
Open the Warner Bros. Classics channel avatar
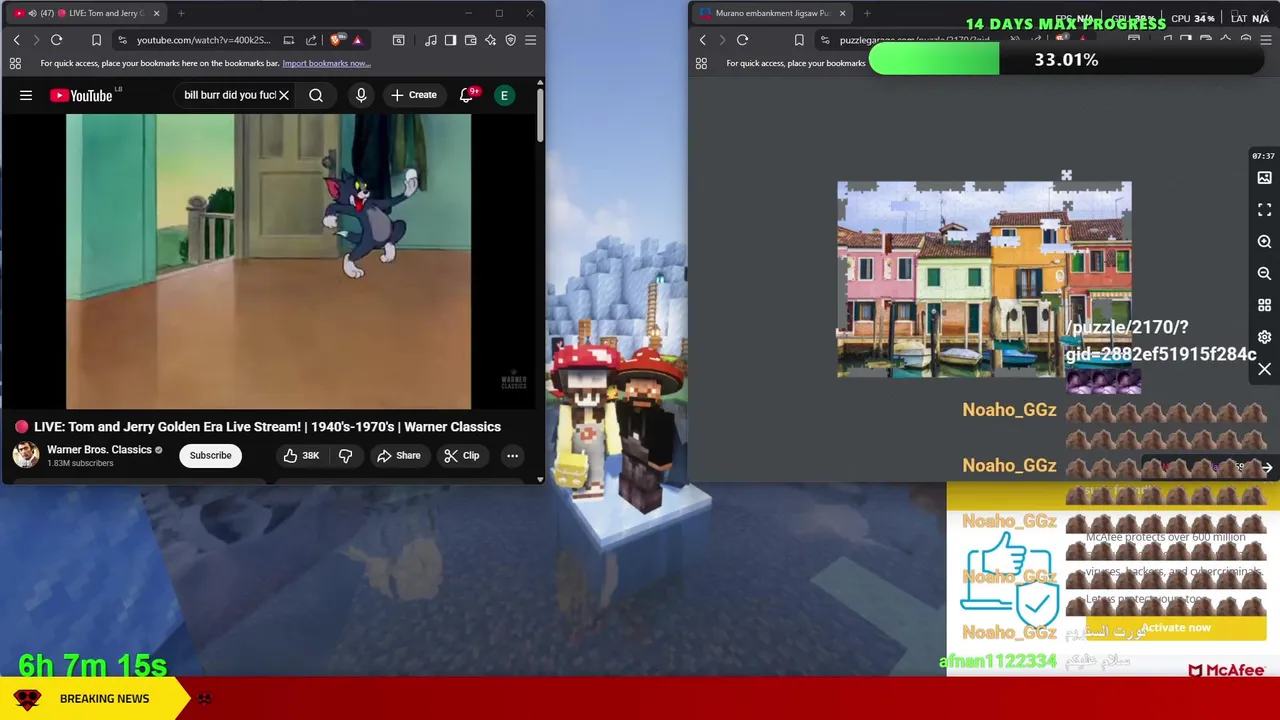26,455
